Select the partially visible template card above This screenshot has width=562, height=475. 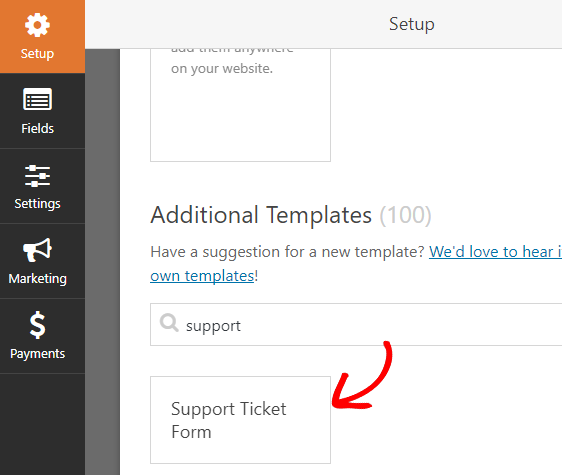(x=240, y=105)
